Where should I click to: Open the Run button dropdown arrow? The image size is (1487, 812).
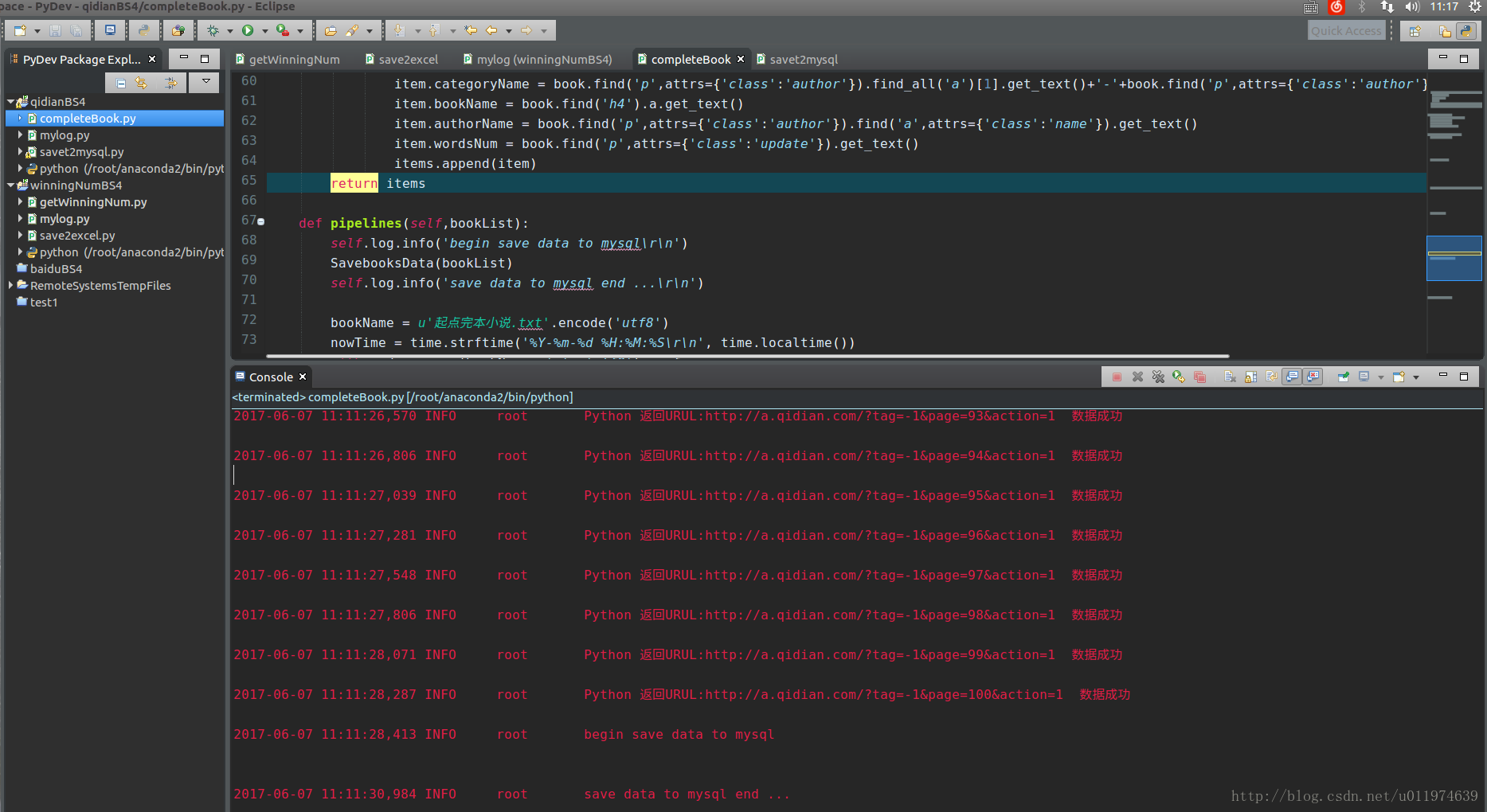[264, 31]
